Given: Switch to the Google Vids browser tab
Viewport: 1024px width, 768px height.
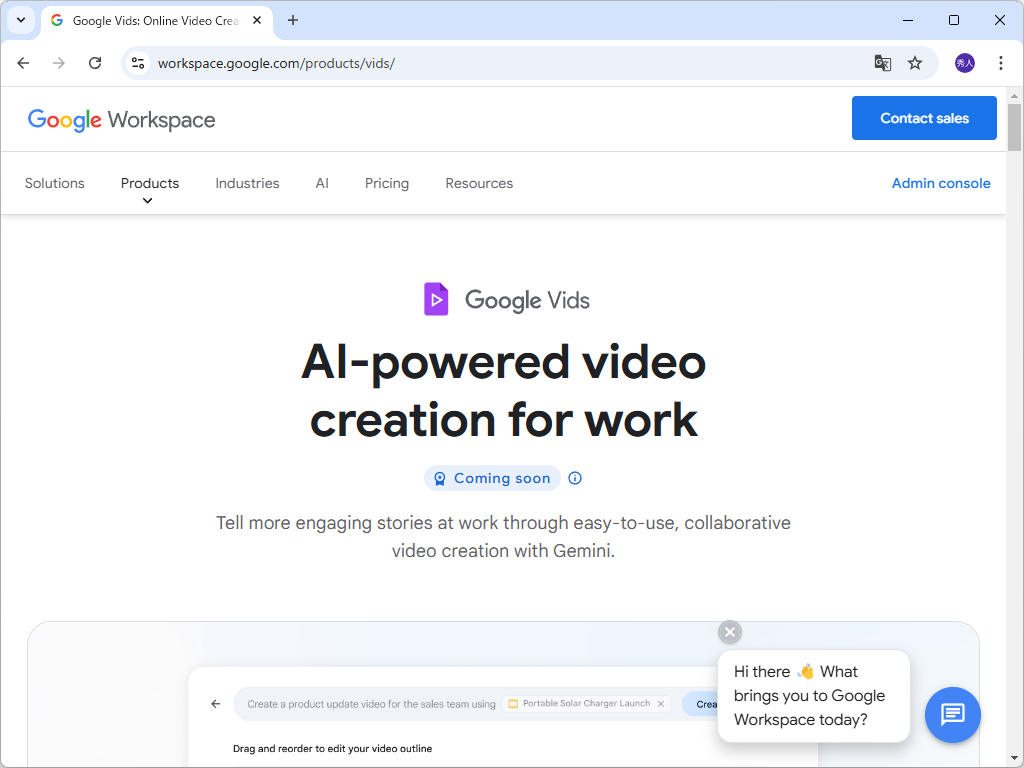Looking at the screenshot, I should click(x=150, y=20).
